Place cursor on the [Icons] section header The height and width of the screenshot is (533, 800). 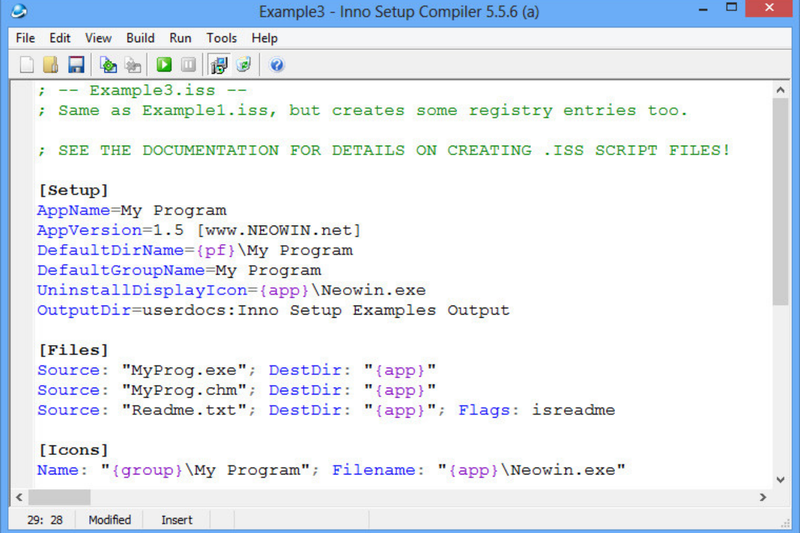[x=73, y=450]
